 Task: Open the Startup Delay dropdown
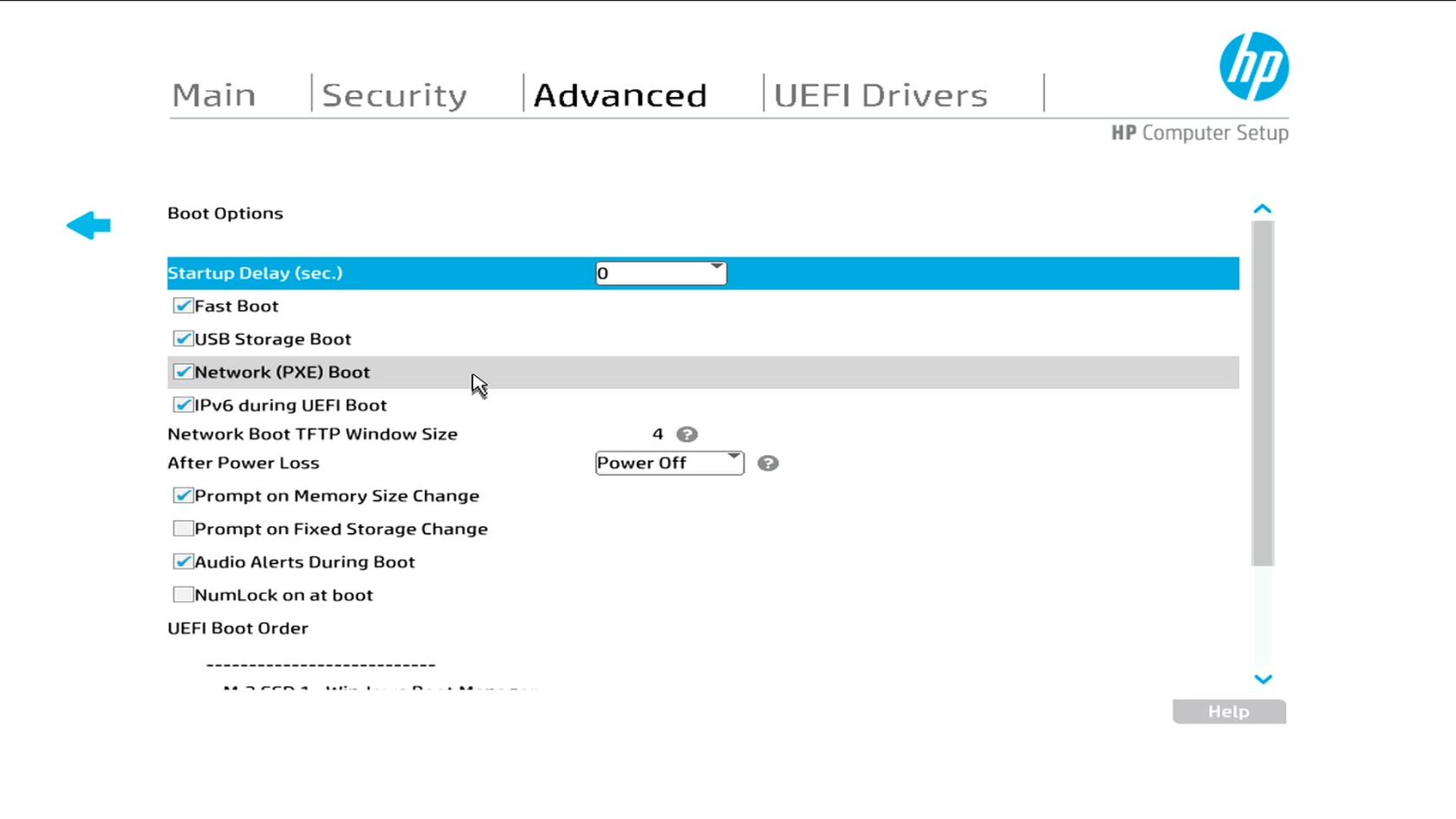(660, 273)
